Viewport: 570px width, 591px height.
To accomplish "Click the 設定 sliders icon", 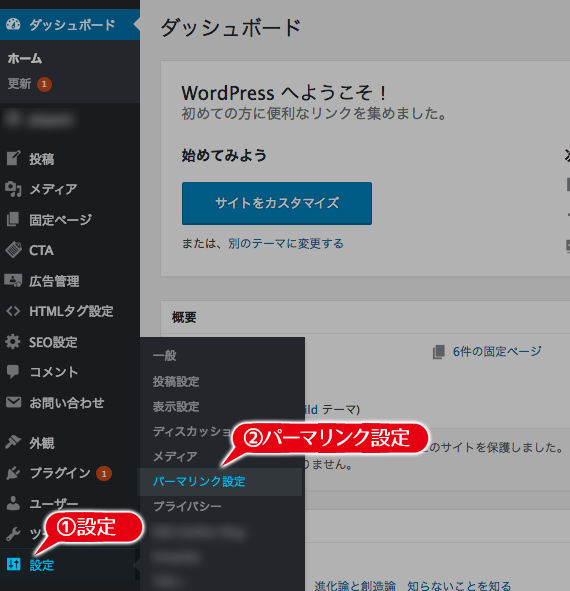I will 14,564.
